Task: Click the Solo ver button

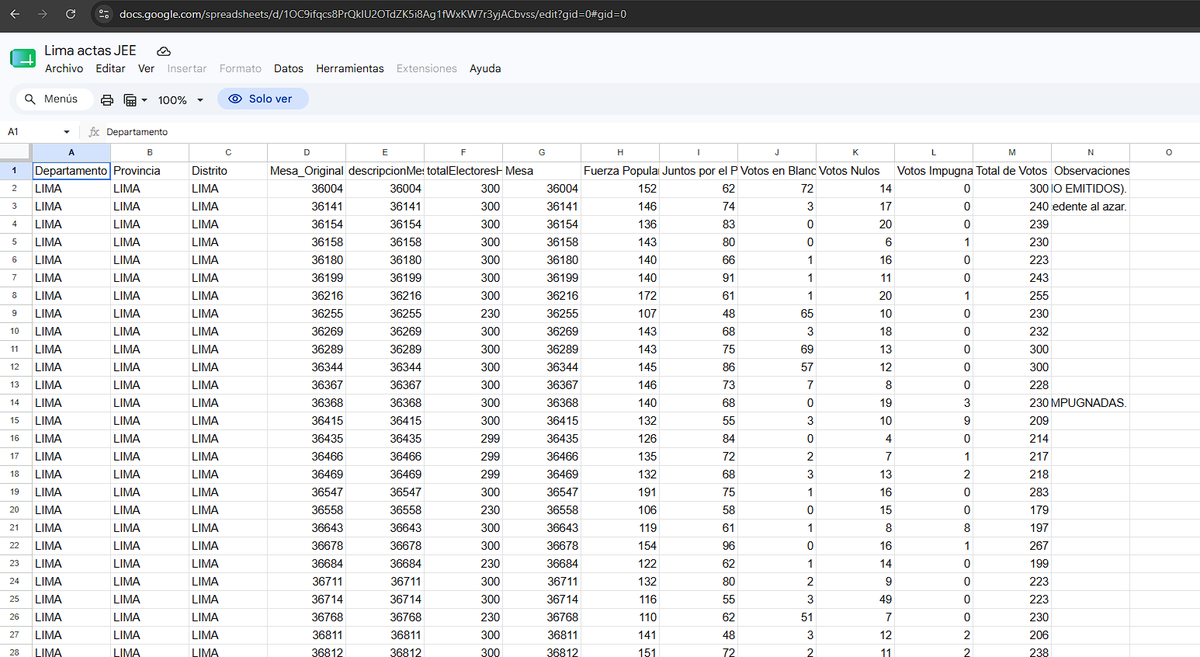Action: click(x=263, y=99)
